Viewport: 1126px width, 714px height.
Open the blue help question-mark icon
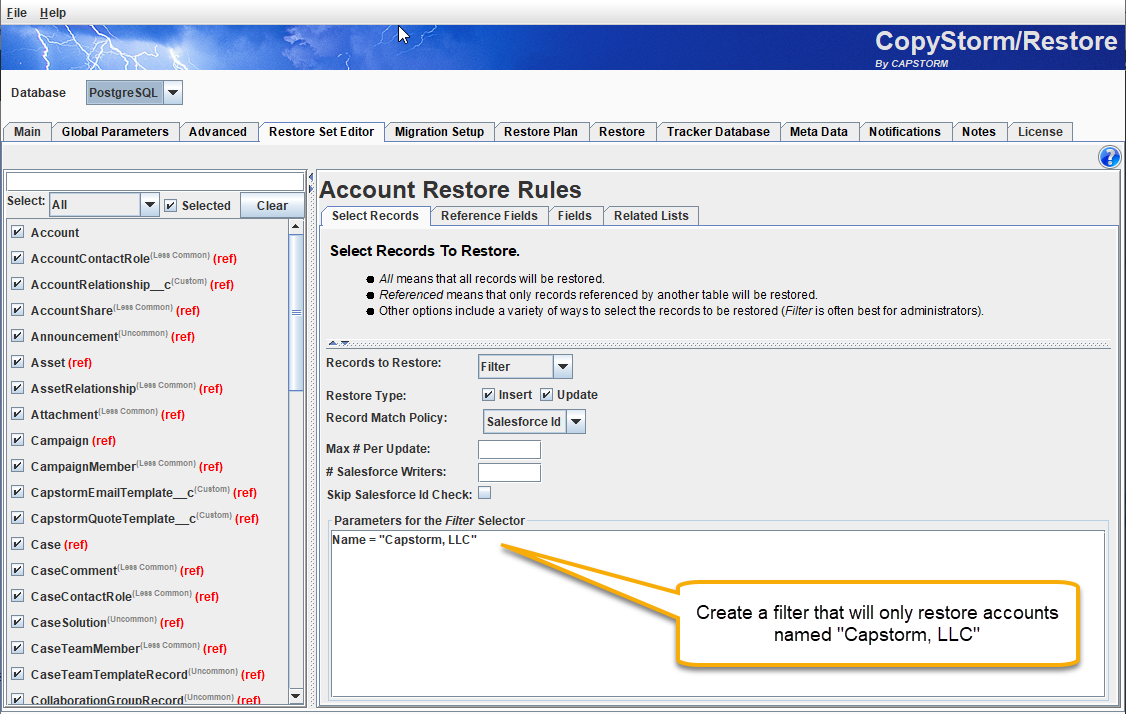pyautogui.click(x=1109, y=157)
